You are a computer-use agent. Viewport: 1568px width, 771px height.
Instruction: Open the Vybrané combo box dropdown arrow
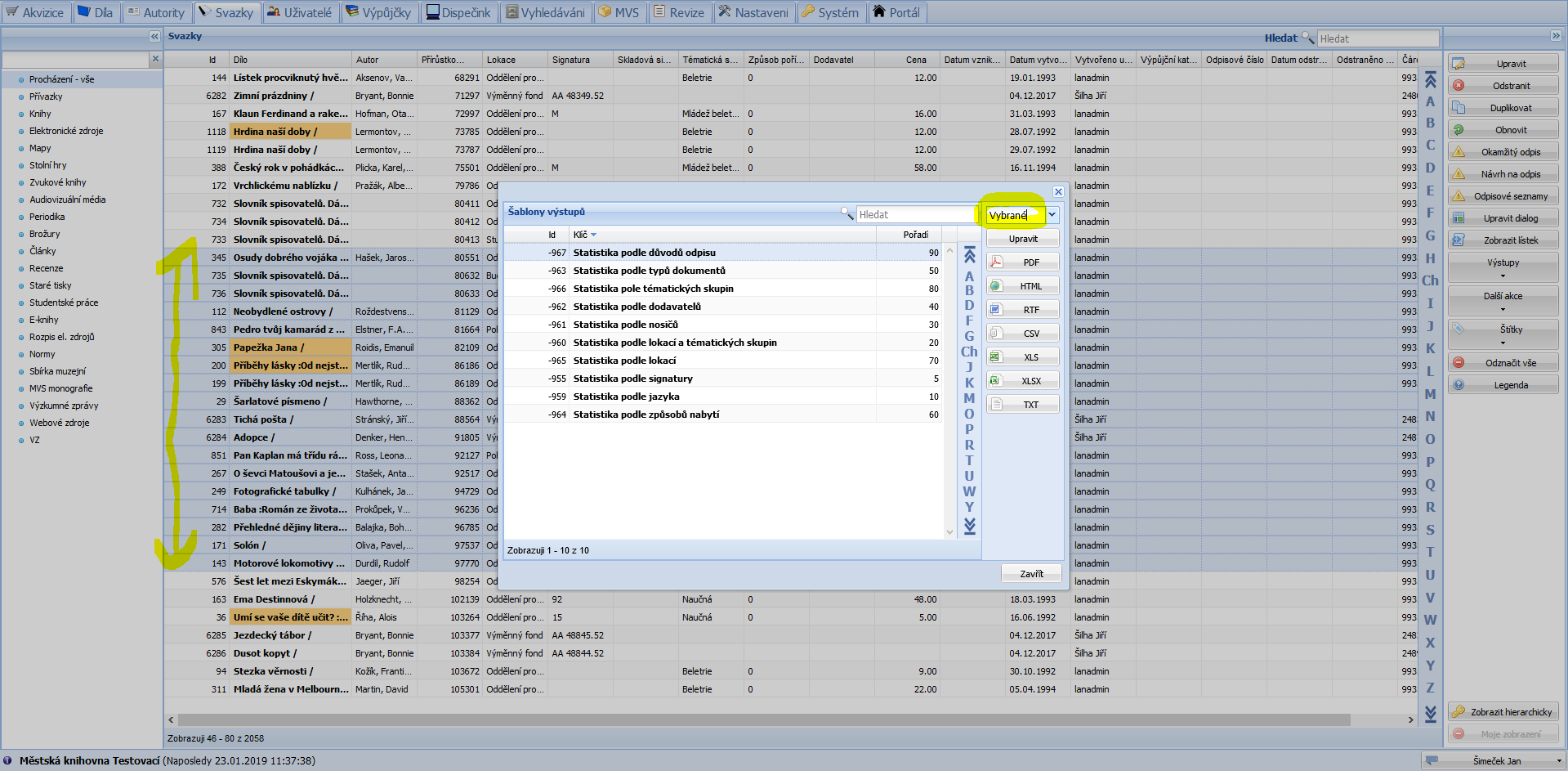pyautogui.click(x=1052, y=215)
